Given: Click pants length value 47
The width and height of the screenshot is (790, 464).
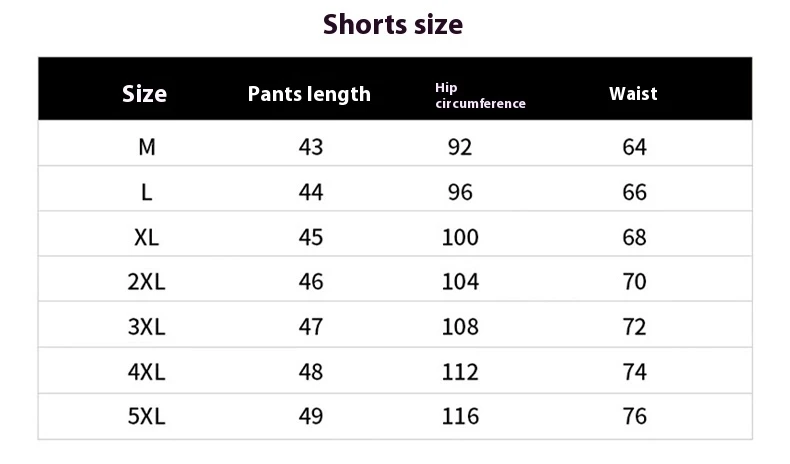Looking at the screenshot, I should pyautogui.click(x=311, y=327).
